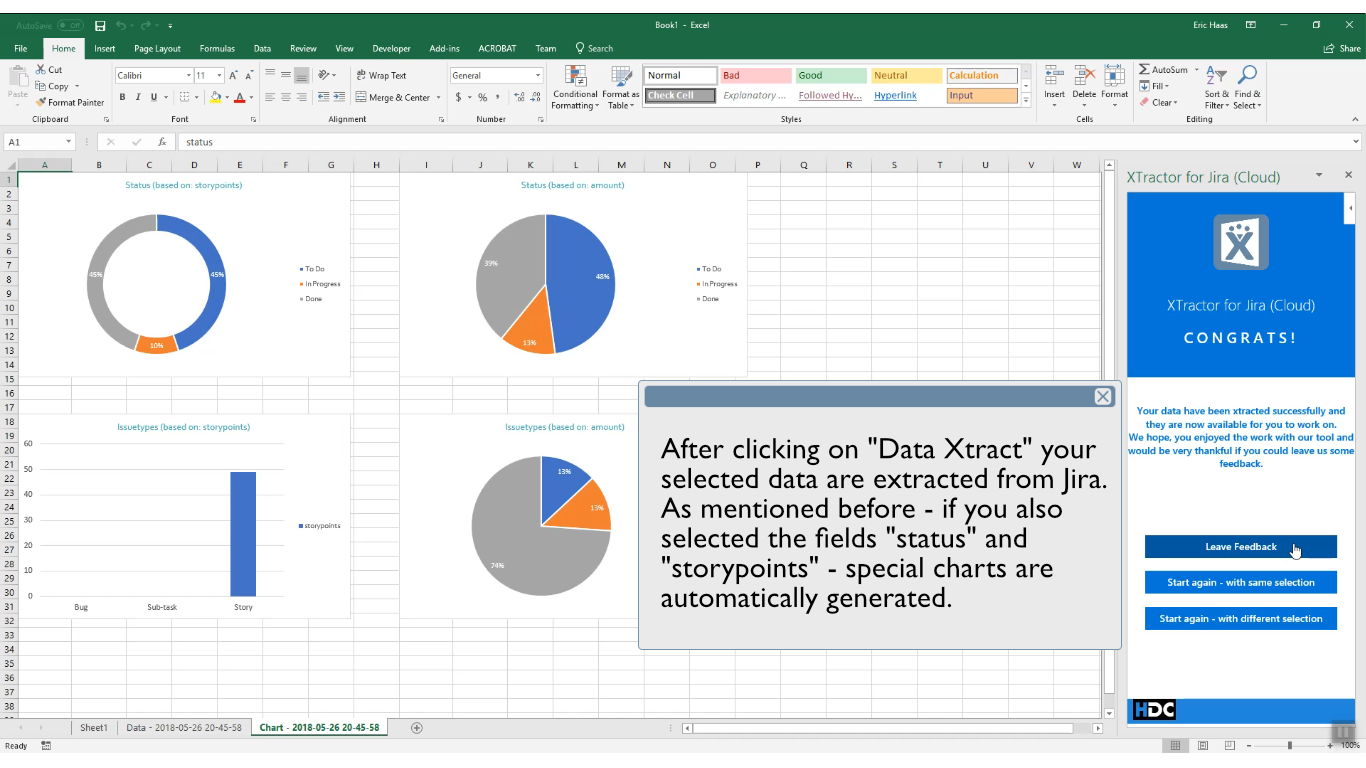This screenshot has height=768, width=1366.
Task: Search using Tell Me box
Action: (594, 48)
